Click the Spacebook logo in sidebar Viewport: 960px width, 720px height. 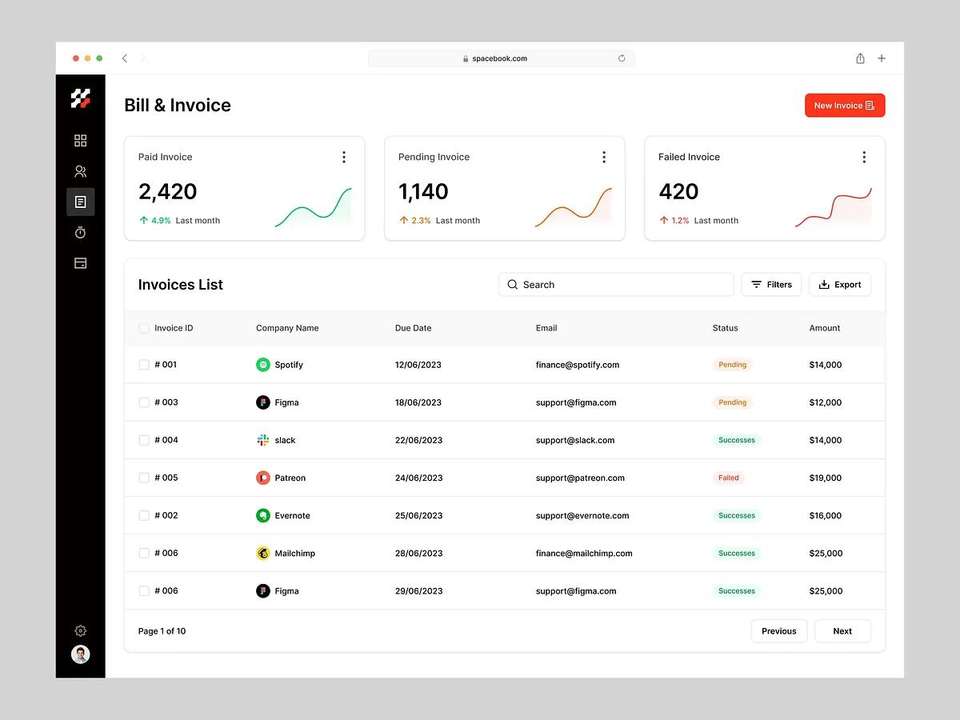pos(80,98)
